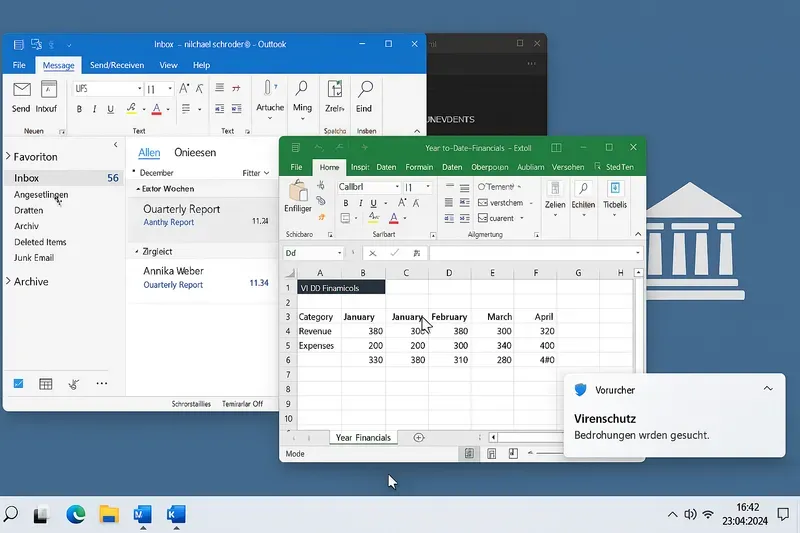Open the Excel Formain tab
Image resolution: width=800 pixels, height=533 pixels.
tap(419, 167)
